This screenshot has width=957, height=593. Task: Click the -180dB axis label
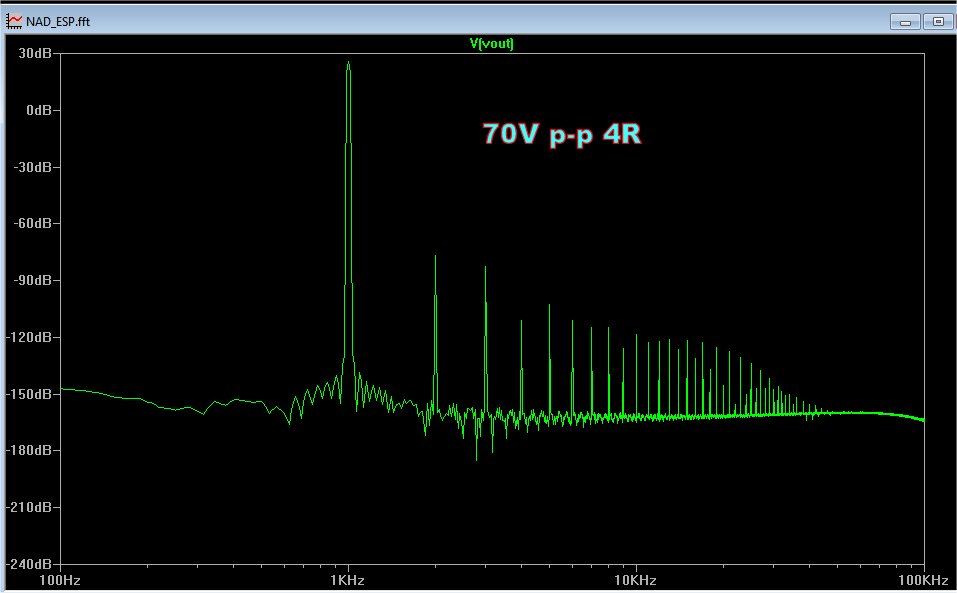[29, 450]
